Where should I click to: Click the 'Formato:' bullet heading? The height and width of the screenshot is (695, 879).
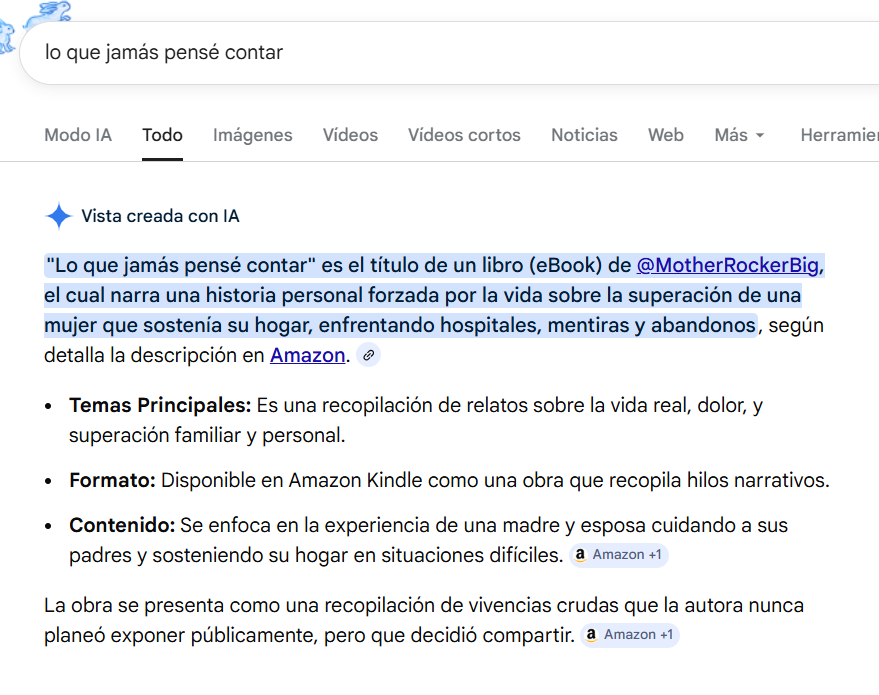[112, 480]
